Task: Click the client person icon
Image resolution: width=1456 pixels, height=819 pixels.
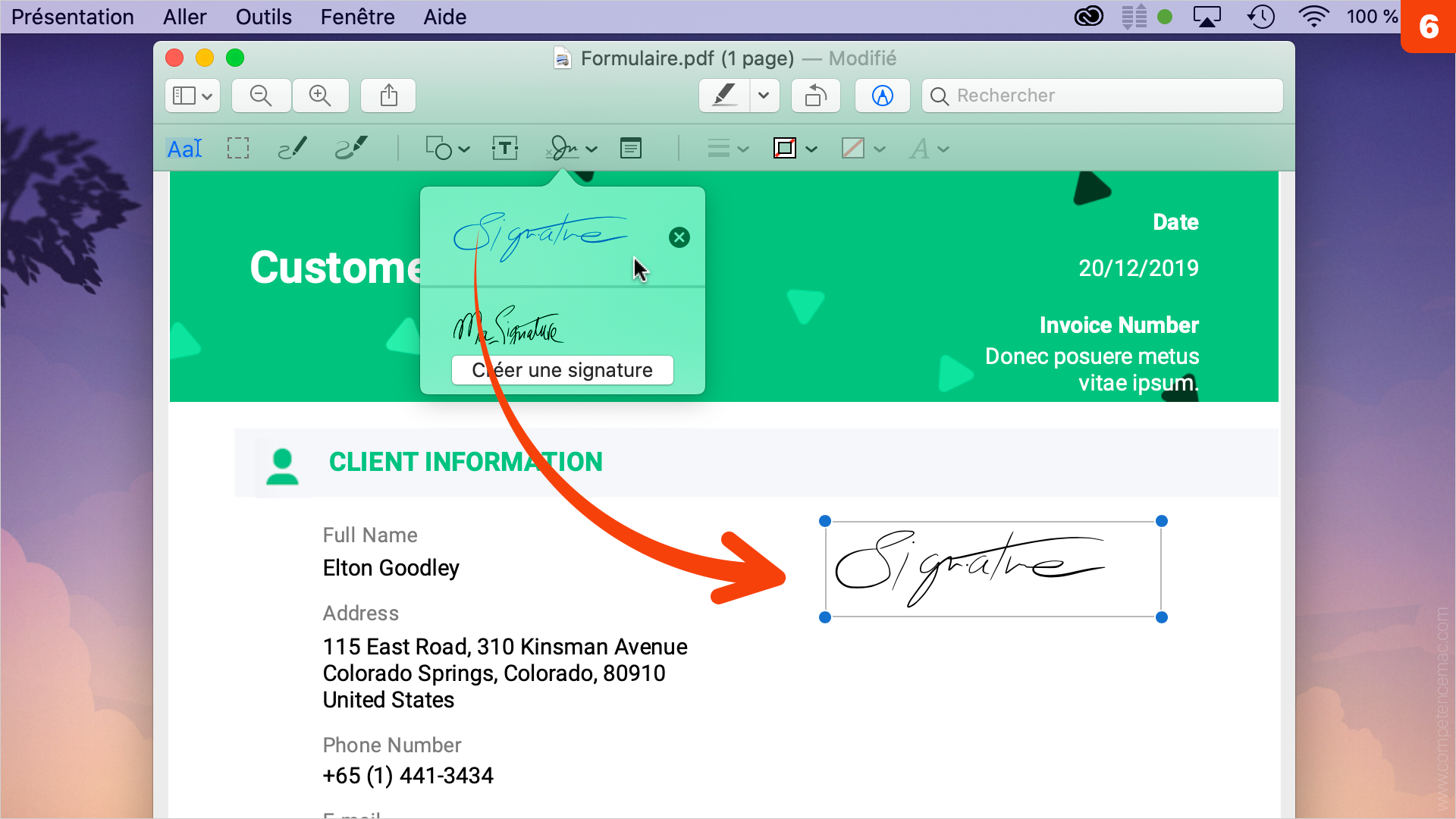Action: [283, 466]
